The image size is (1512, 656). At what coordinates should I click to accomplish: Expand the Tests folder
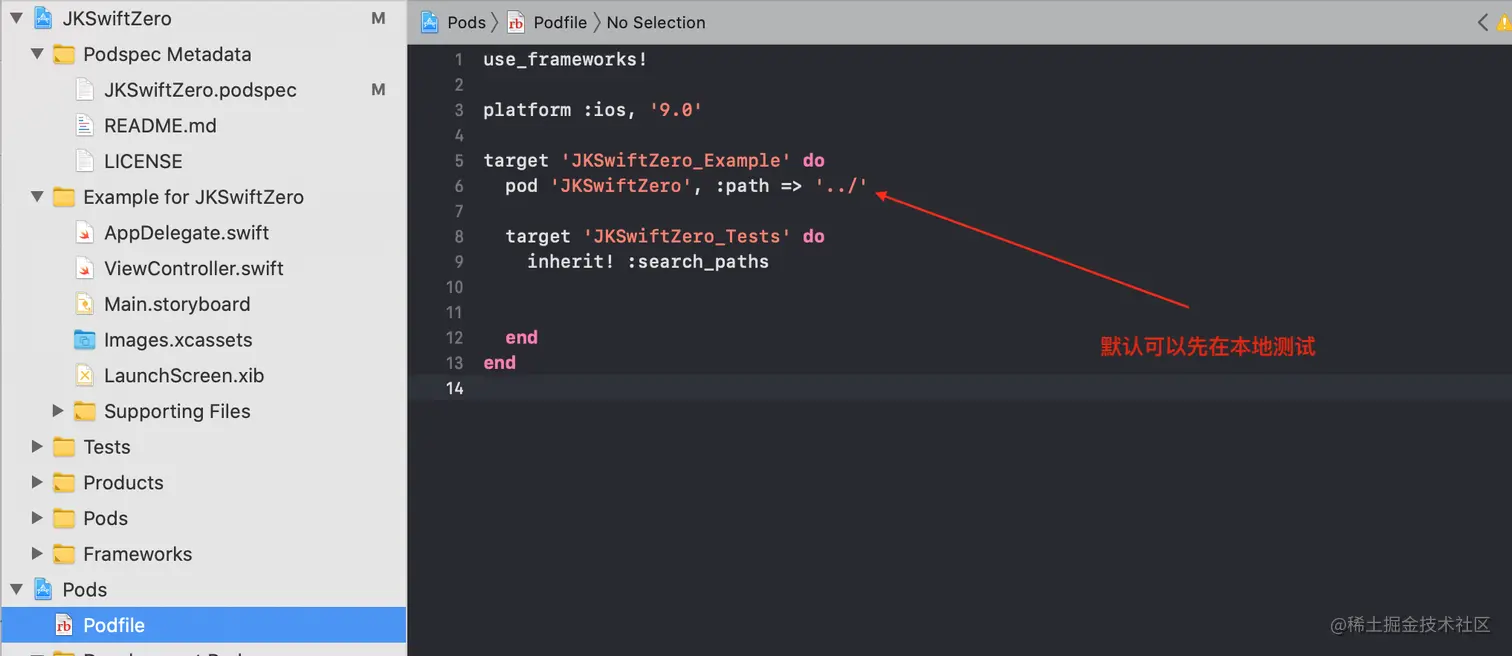pos(37,447)
